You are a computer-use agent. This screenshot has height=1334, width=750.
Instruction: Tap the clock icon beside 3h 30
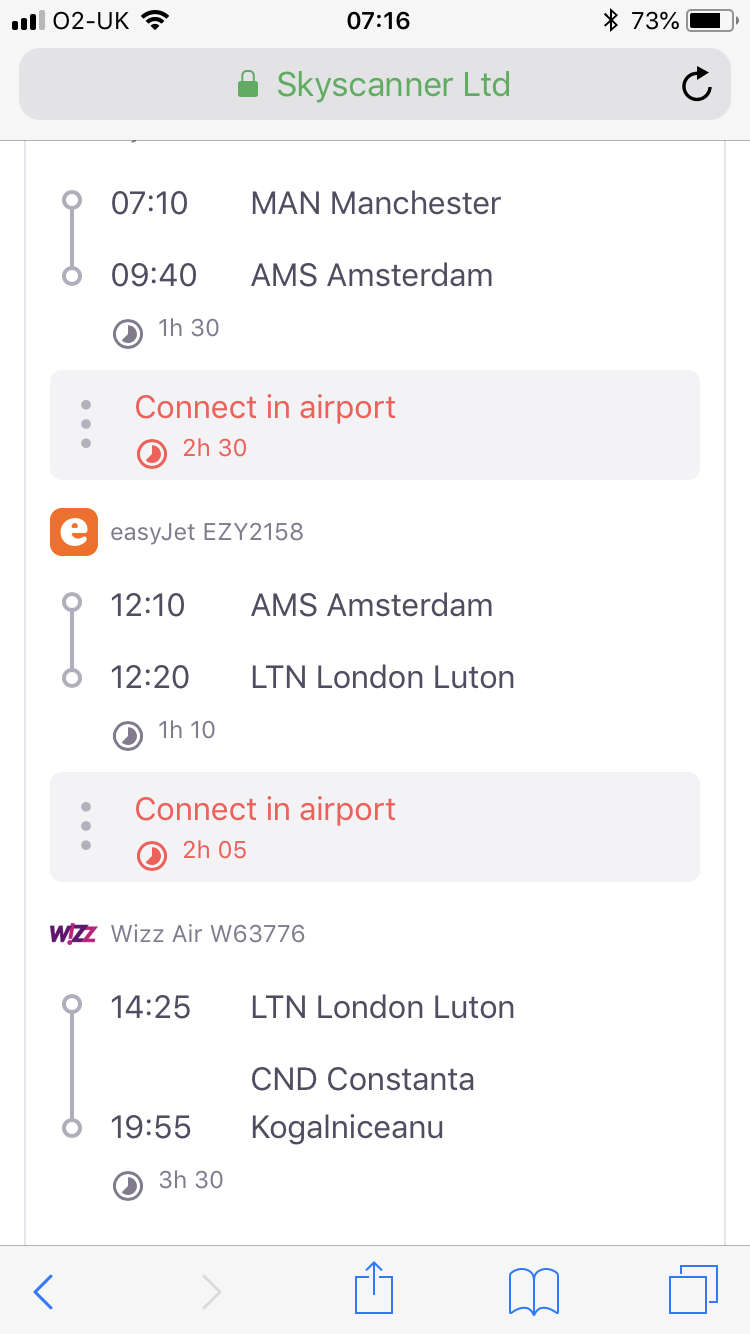click(x=127, y=1186)
